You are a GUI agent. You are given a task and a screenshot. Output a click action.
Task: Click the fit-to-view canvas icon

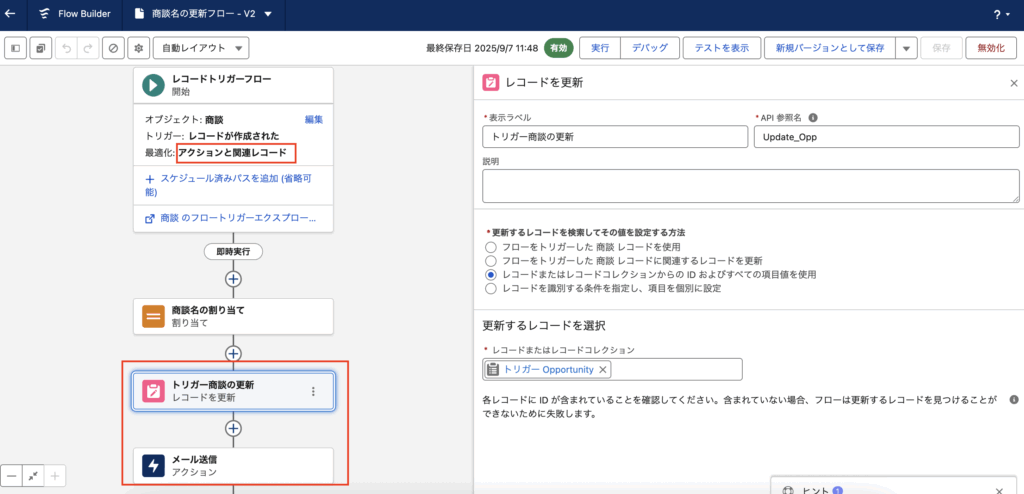(x=33, y=476)
